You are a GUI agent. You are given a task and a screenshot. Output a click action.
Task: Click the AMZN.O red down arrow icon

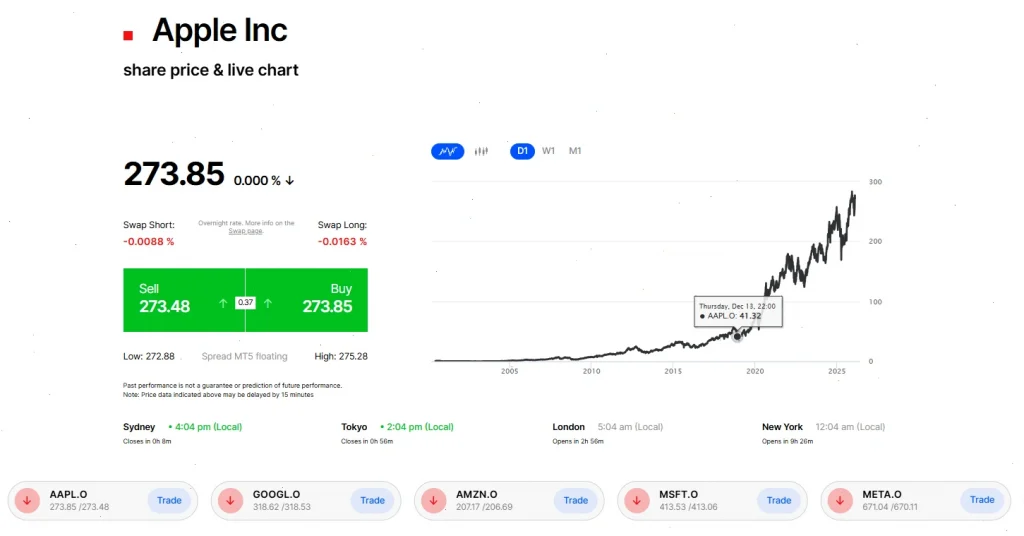[434, 500]
